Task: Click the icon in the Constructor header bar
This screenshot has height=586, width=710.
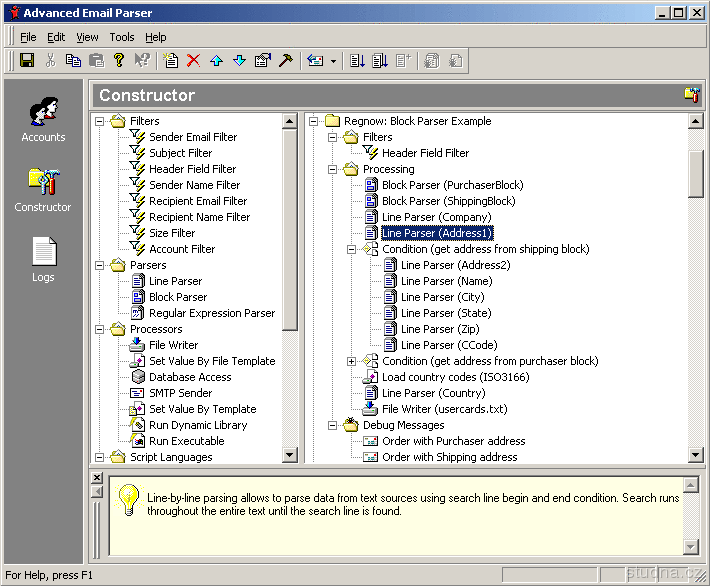Action: (x=691, y=95)
